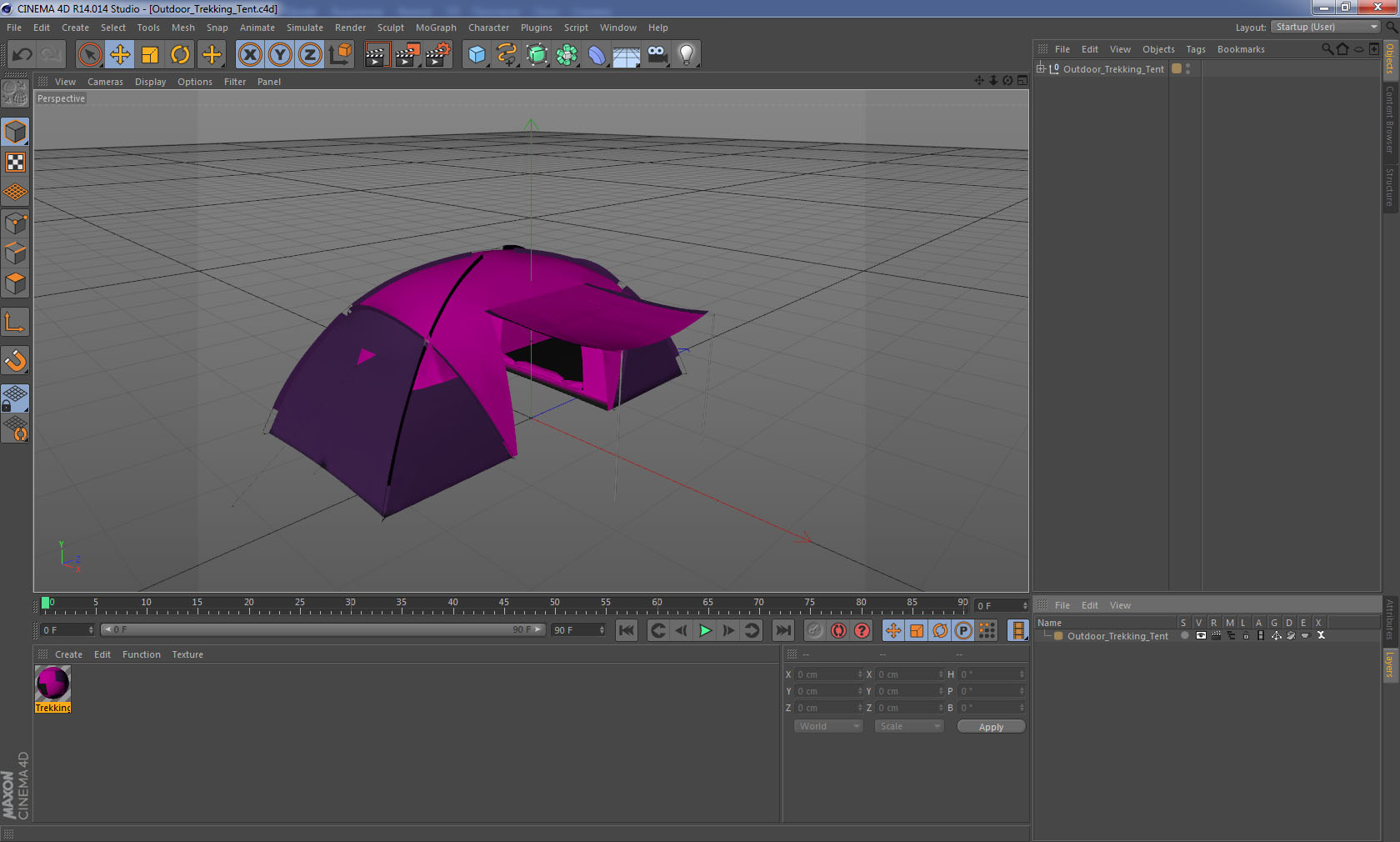Toggle the Z axis lock
The image size is (1400, 842).
click(x=309, y=55)
